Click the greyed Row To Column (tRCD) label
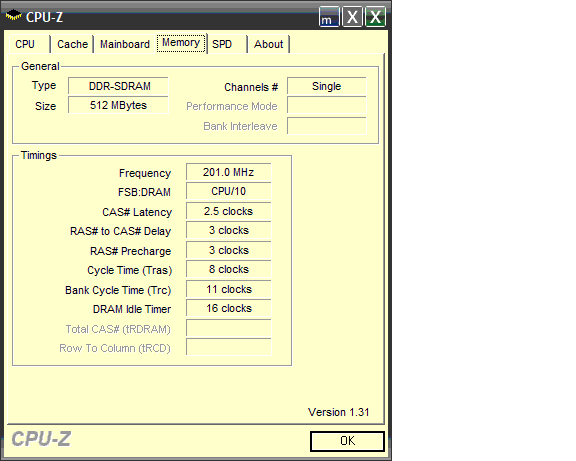This screenshot has width=576, height=461. click(x=115, y=348)
